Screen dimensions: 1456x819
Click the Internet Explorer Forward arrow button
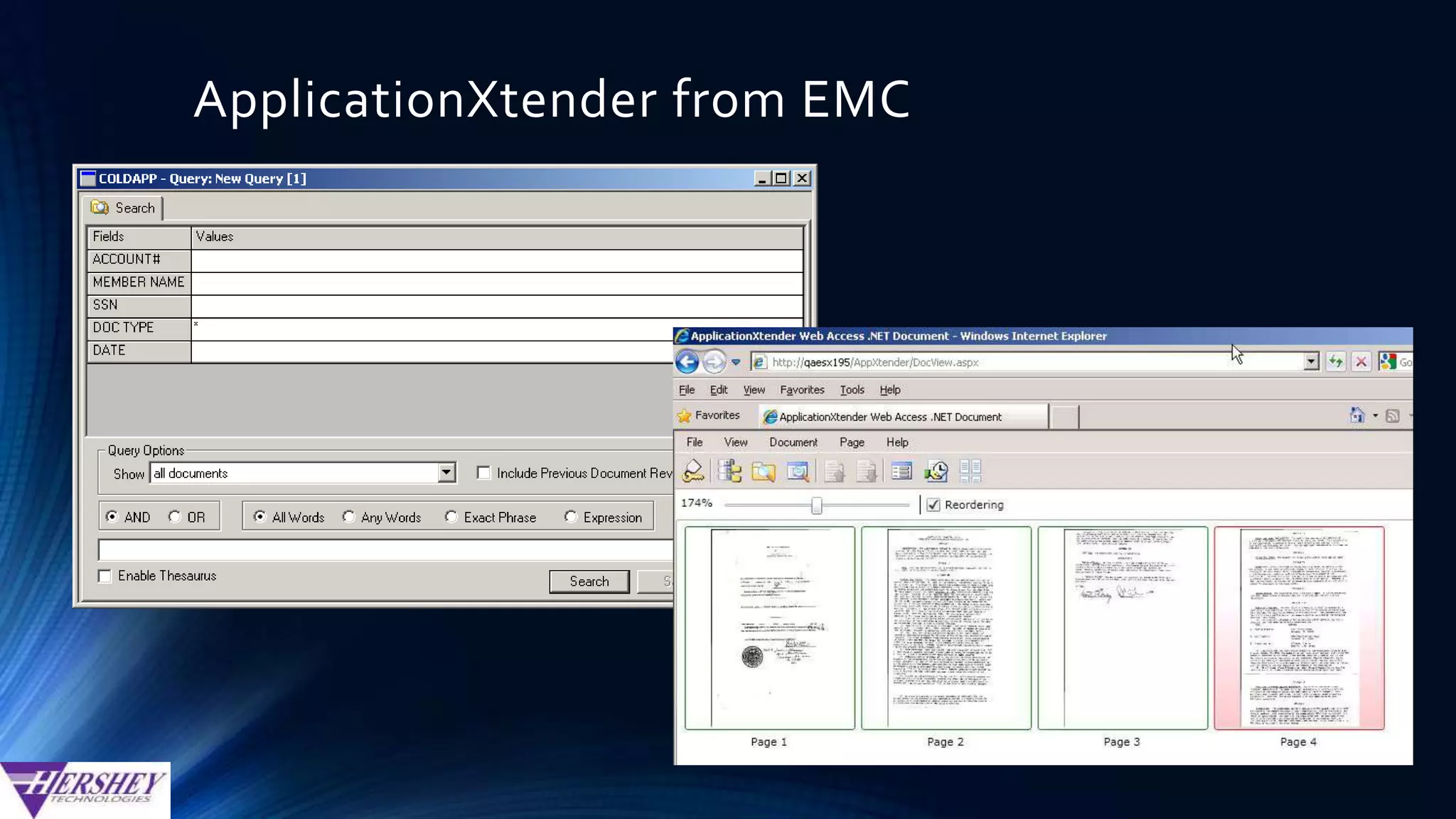coord(714,362)
